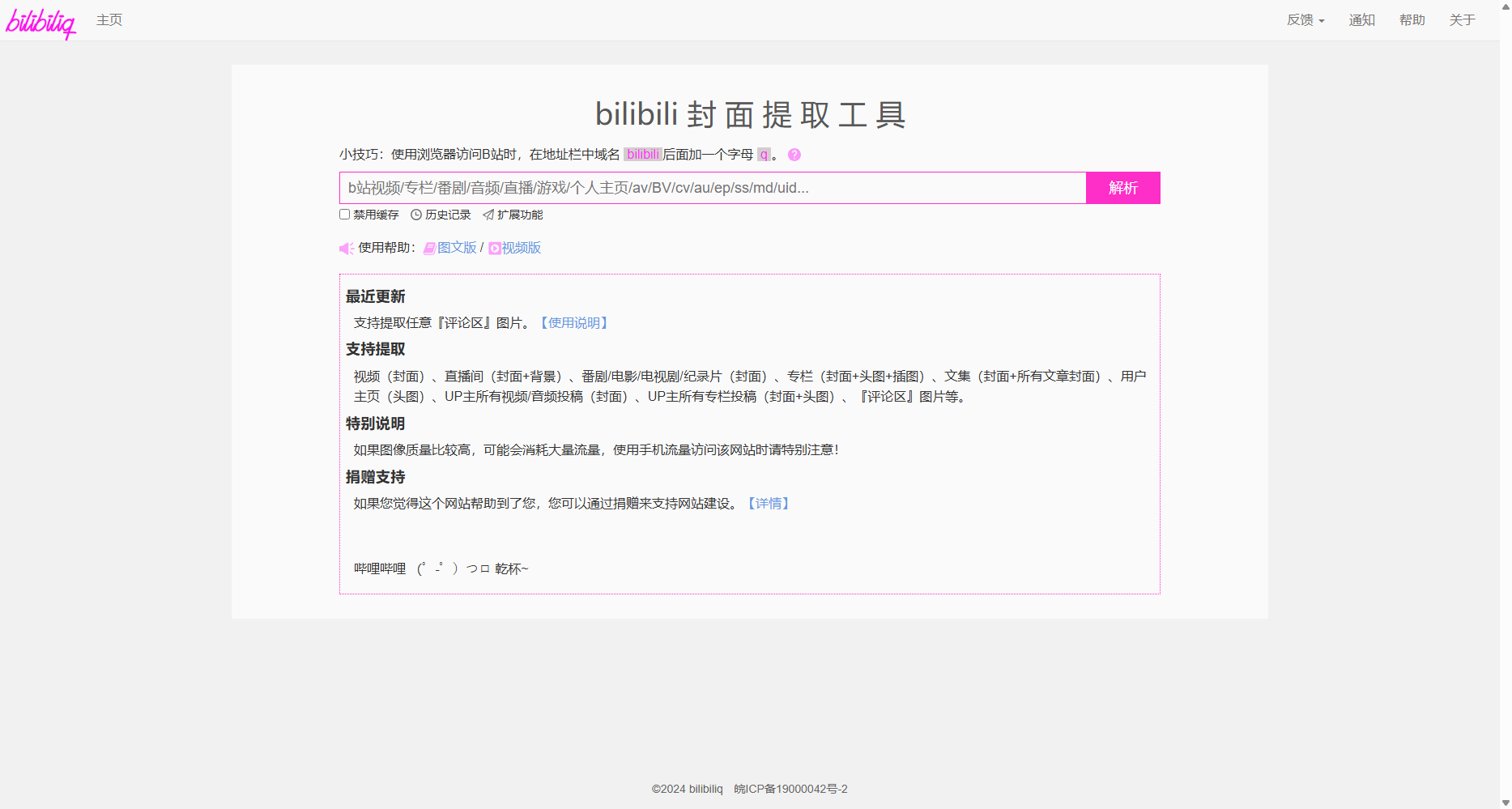Click the scrollbar up arrow

click(1506, 6)
